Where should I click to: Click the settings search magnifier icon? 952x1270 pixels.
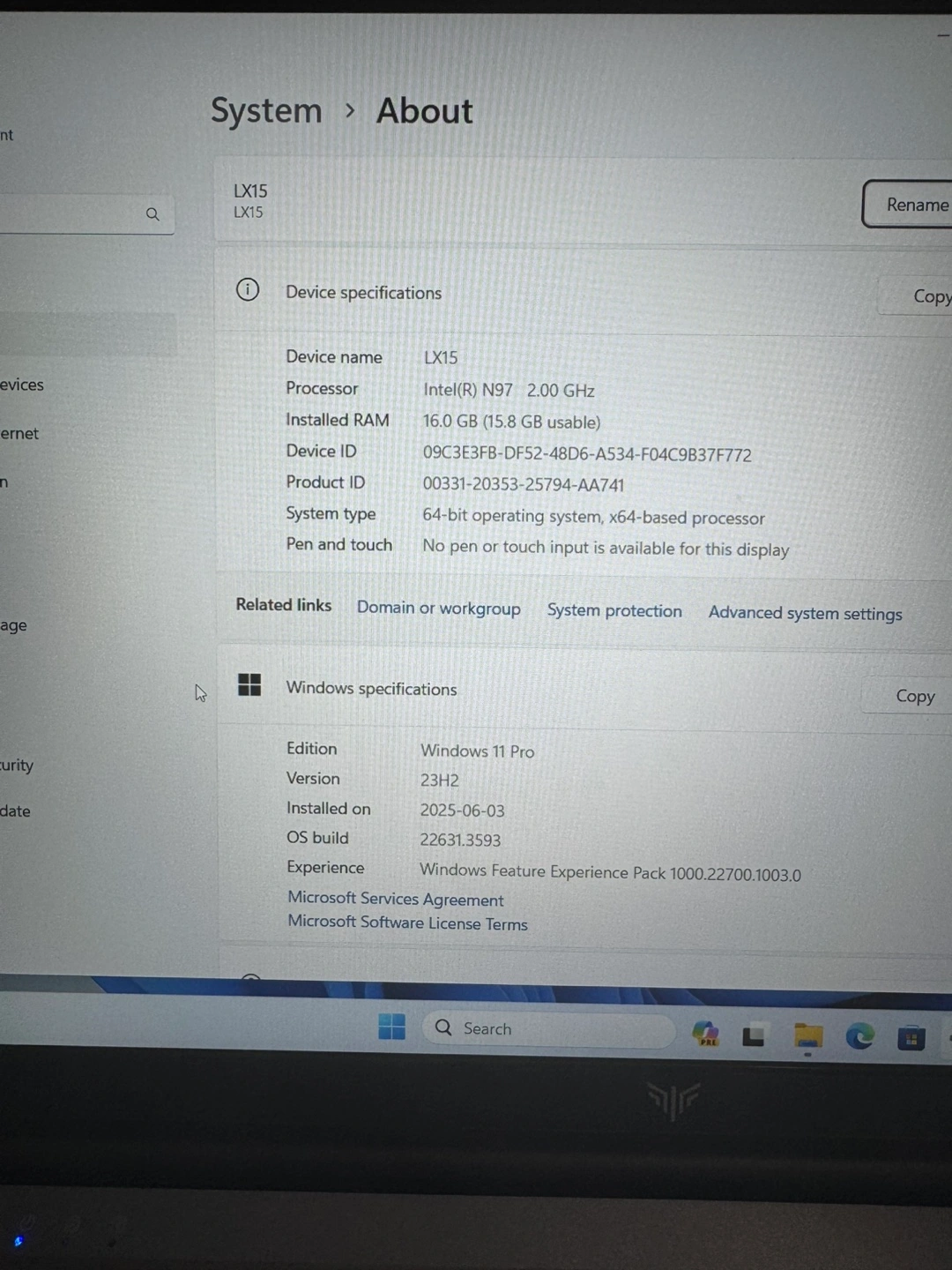[152, 214]
